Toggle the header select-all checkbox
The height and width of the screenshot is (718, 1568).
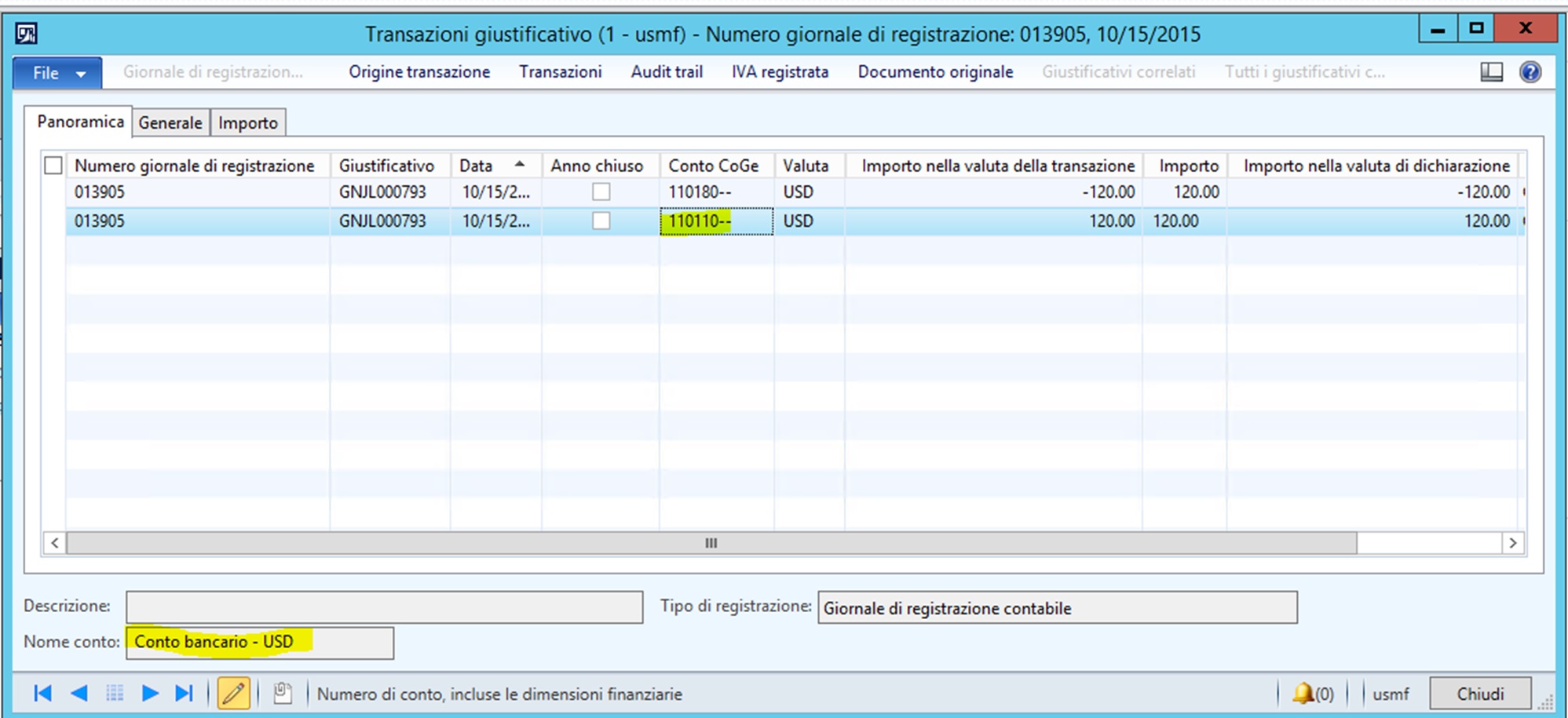[x=53, y=166]
